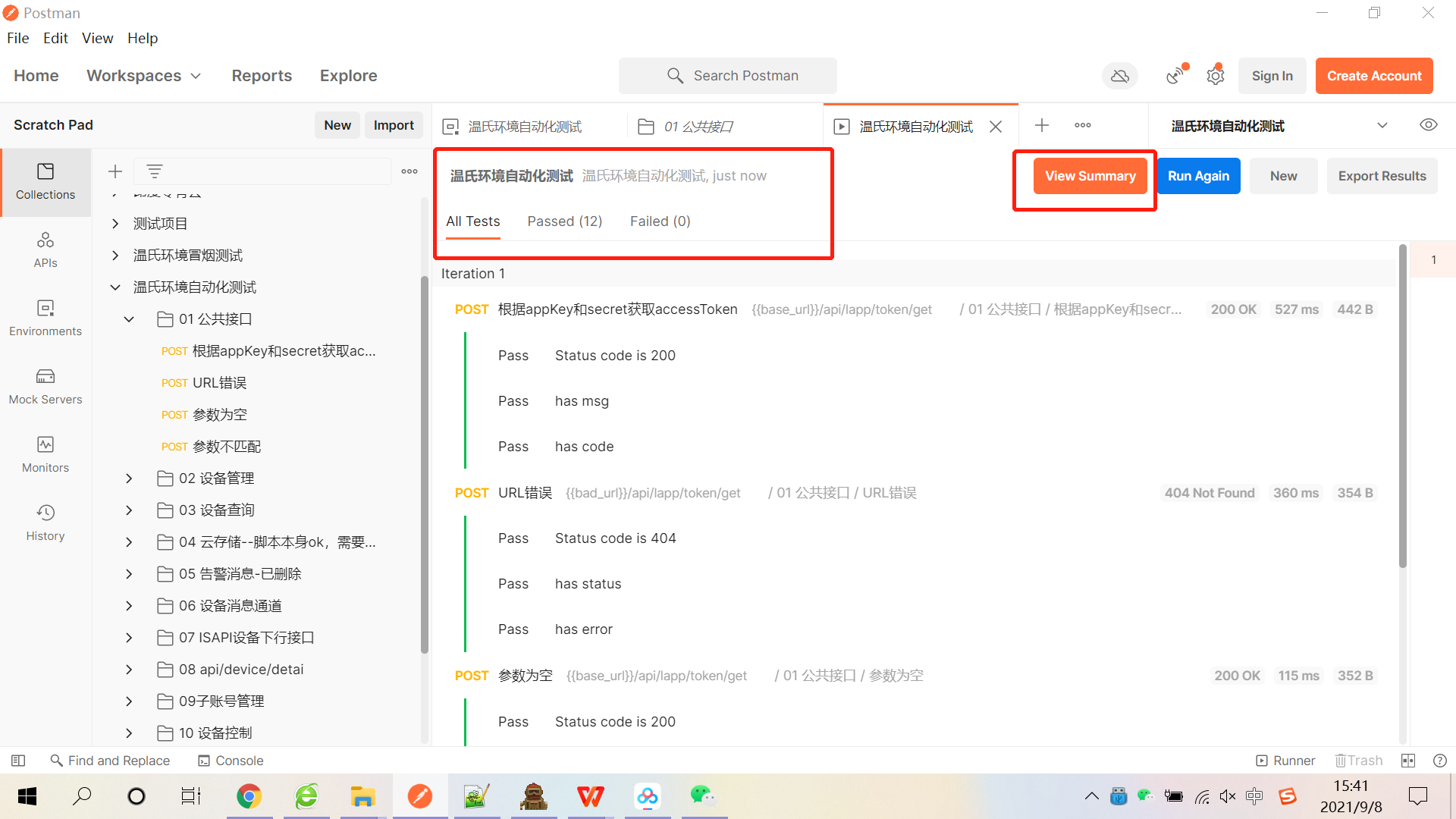The image size is (1456, 819).
Task: Open the History sidebar panel
Action: (x=45, y=522)
